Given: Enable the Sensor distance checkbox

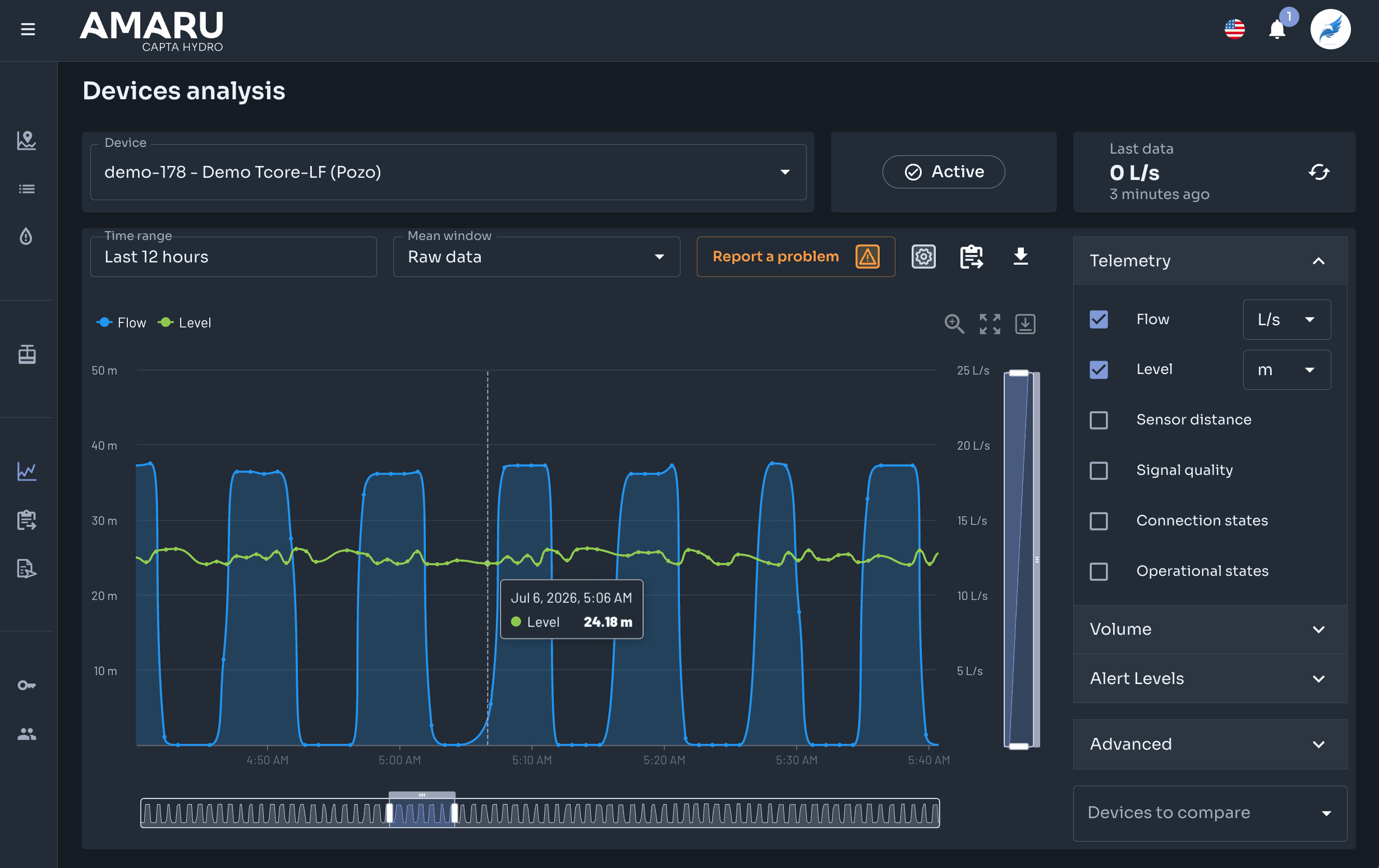Looking at the screenshot, I should 1098,420.
